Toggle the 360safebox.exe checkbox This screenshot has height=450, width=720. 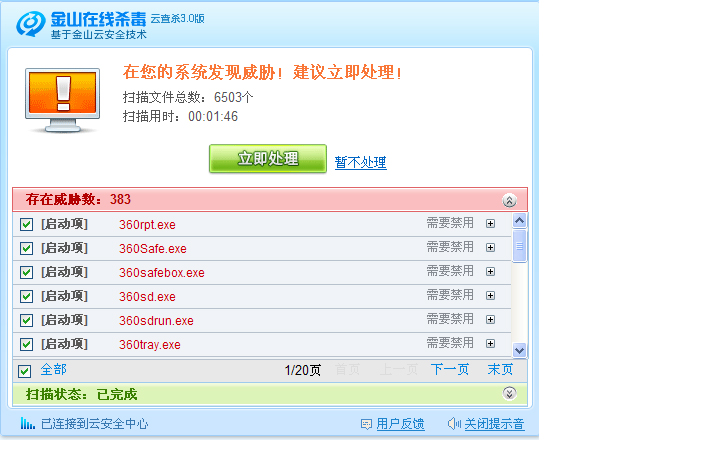27,272
